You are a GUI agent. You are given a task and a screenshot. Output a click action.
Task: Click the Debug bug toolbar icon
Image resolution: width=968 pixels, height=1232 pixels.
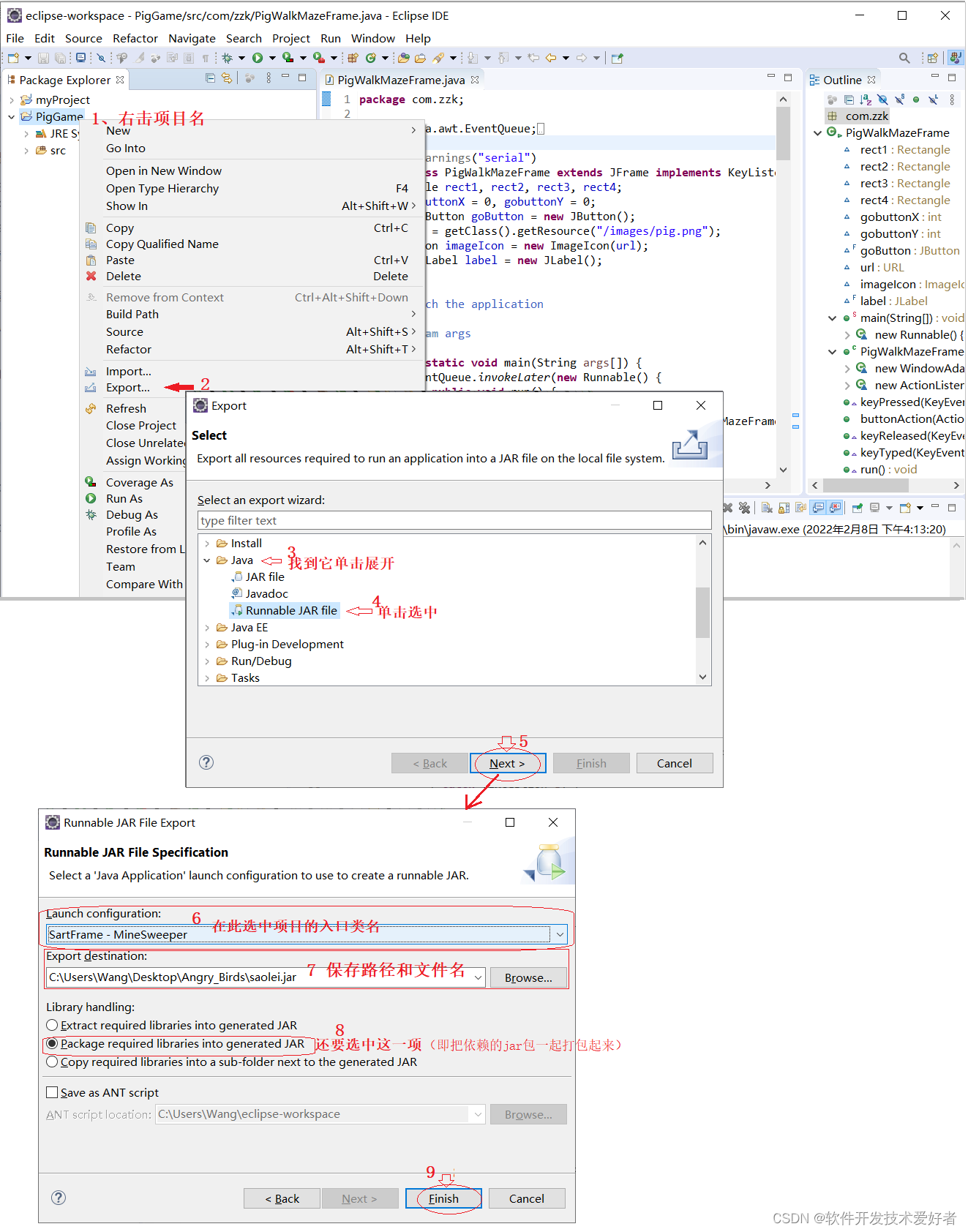coord(228,58)
